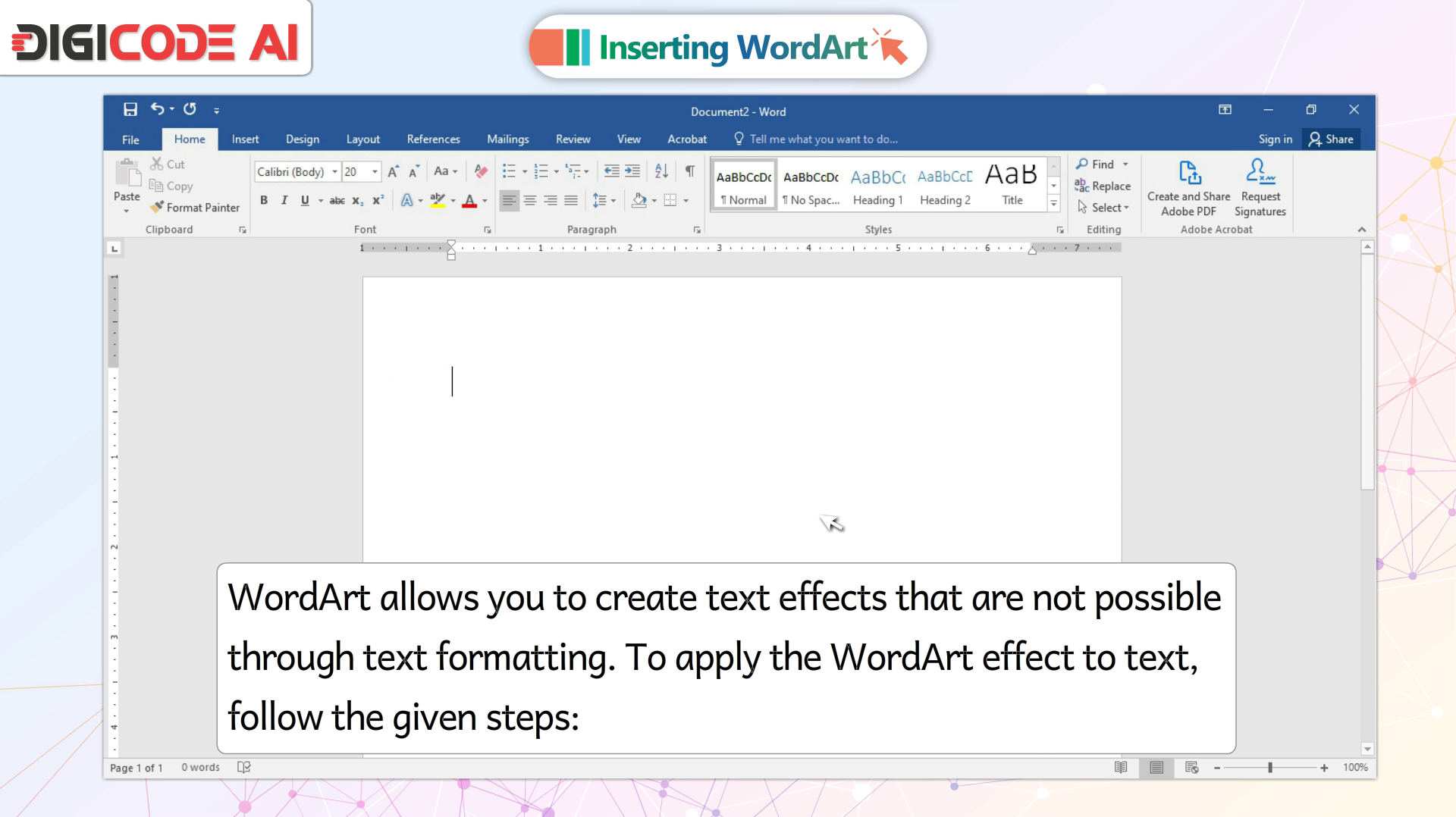Click the Share button
Image resolution: width=1456 pixels, height=817 pixels.
1331,139
